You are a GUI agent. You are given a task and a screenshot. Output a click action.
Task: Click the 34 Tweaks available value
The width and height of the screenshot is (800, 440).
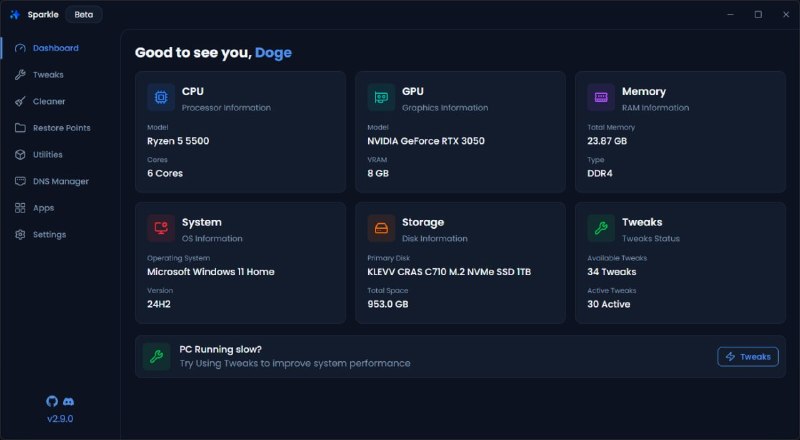click(x=612, y=272)
